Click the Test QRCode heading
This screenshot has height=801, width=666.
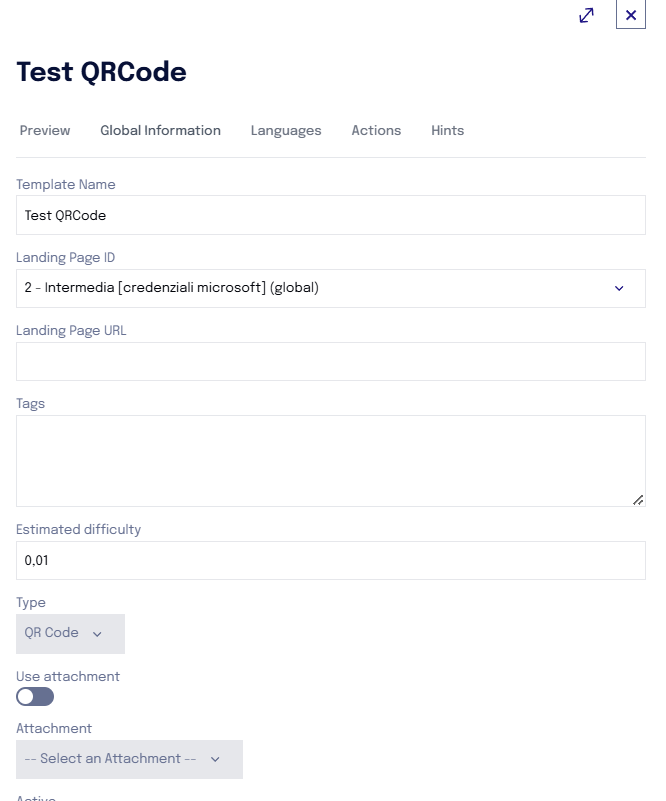[102, 72]
